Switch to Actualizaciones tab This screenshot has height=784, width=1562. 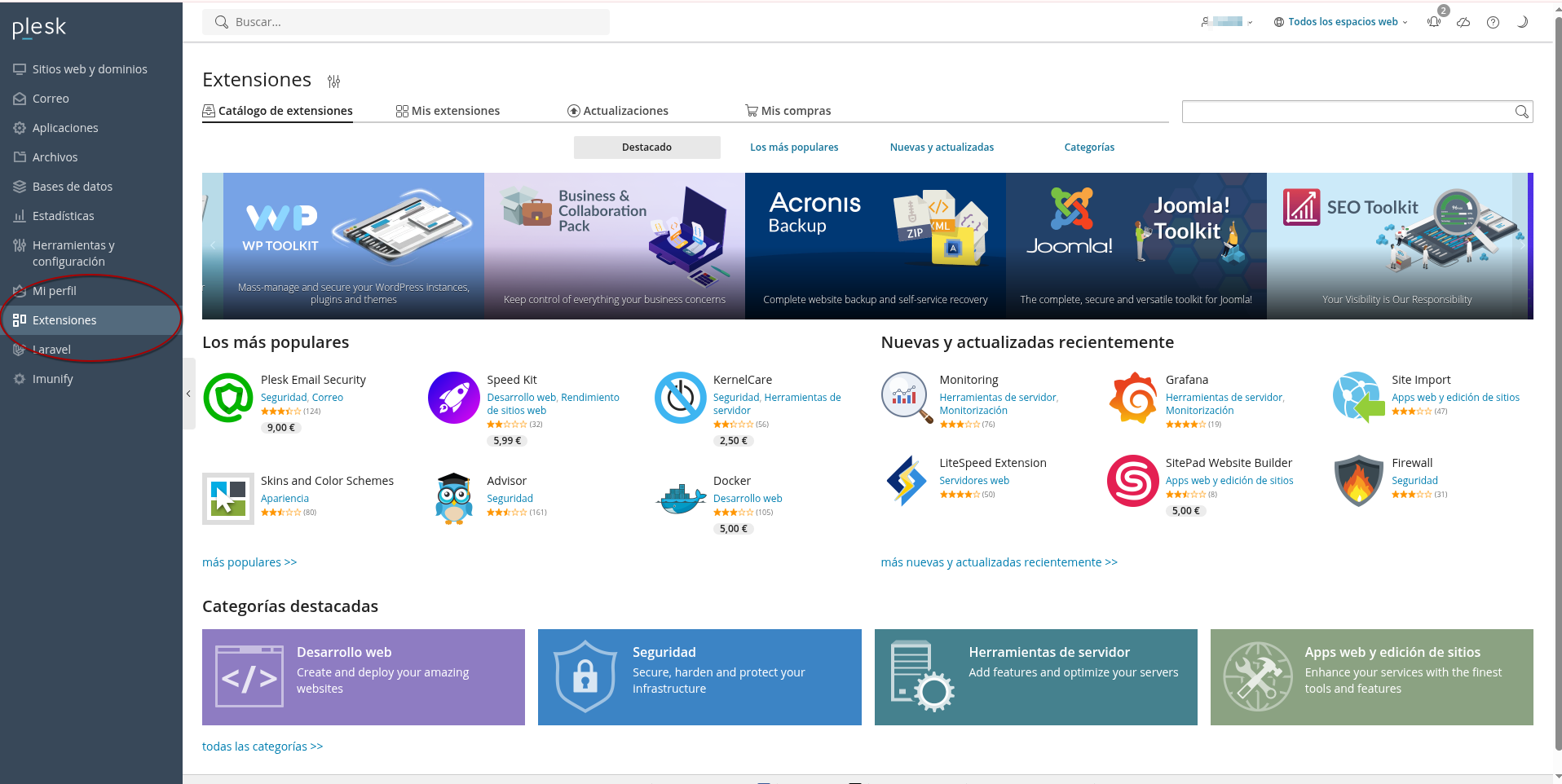618,111
